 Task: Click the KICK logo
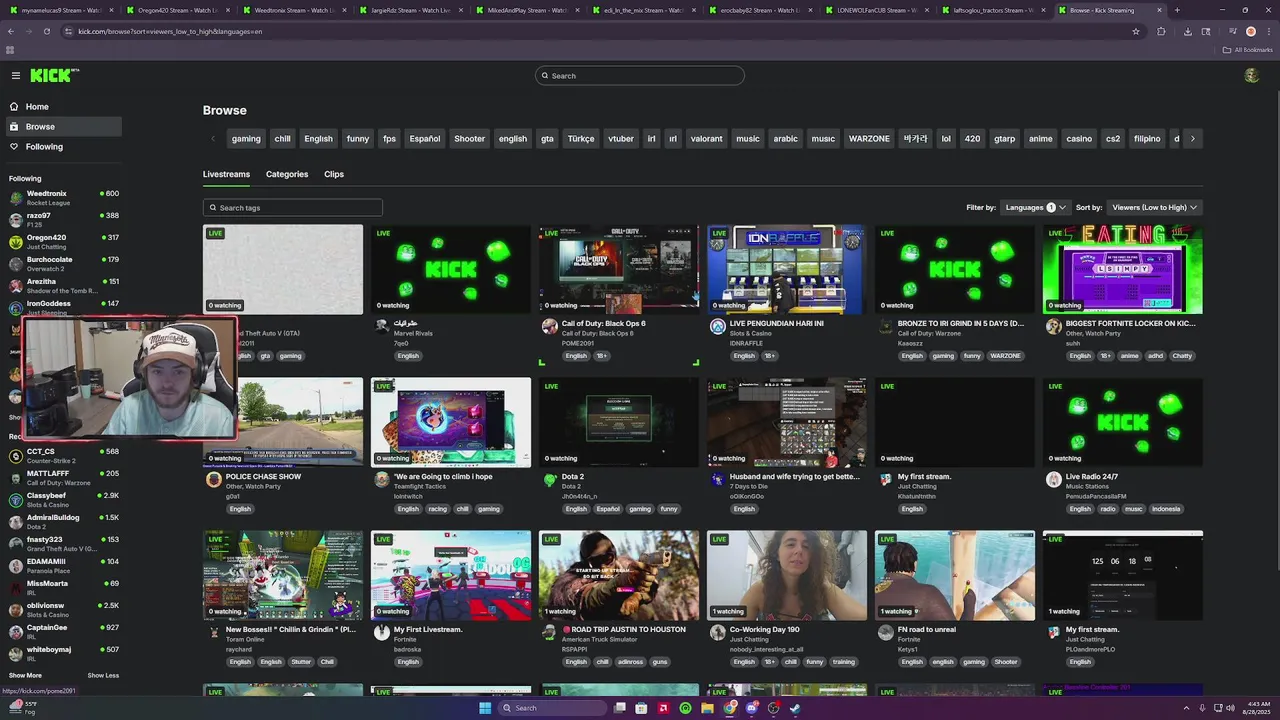[54, 75]
